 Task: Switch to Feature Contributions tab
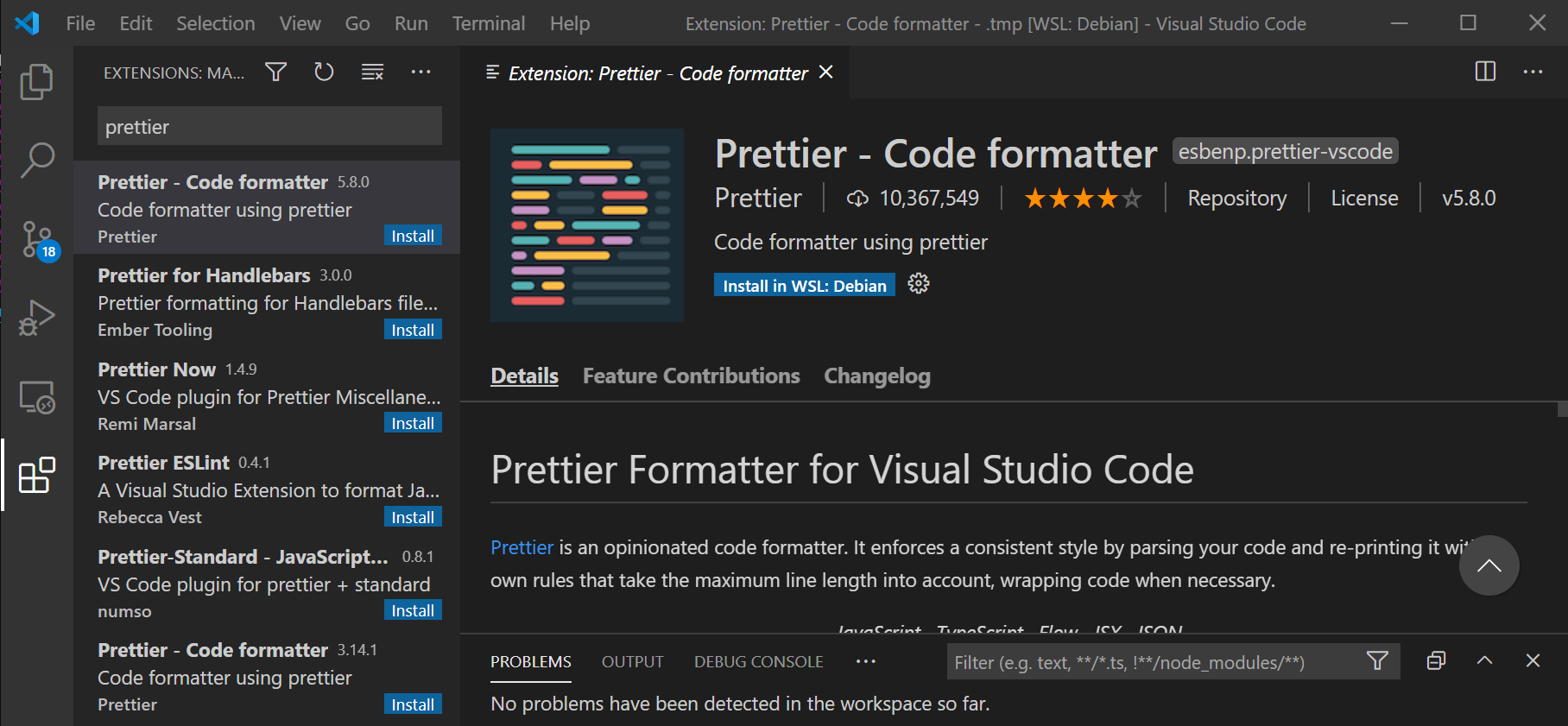(x=691, y=376)
